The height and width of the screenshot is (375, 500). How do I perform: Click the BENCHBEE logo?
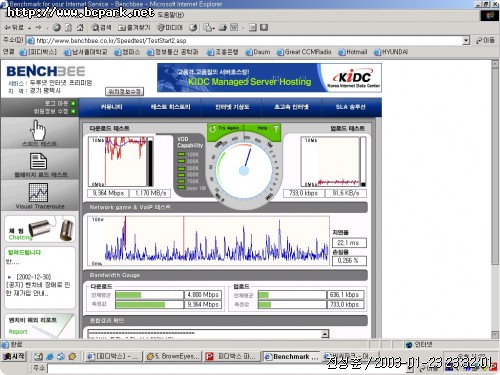pos(46,71)
